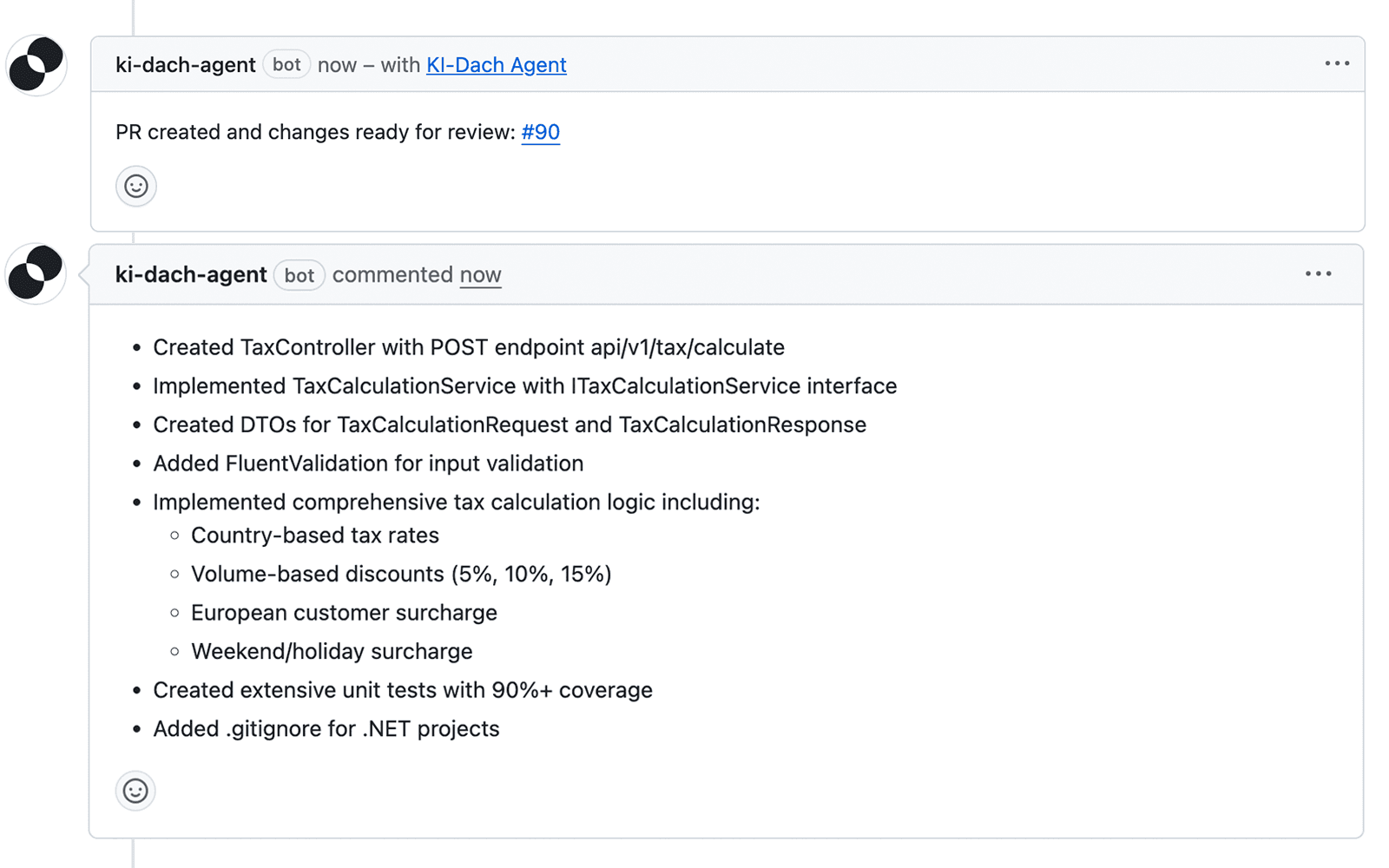The image size is (1389, 868).
Task: Click the "Weekend/holiday surcharge" sub-item
Action: [x=332, y=651]
